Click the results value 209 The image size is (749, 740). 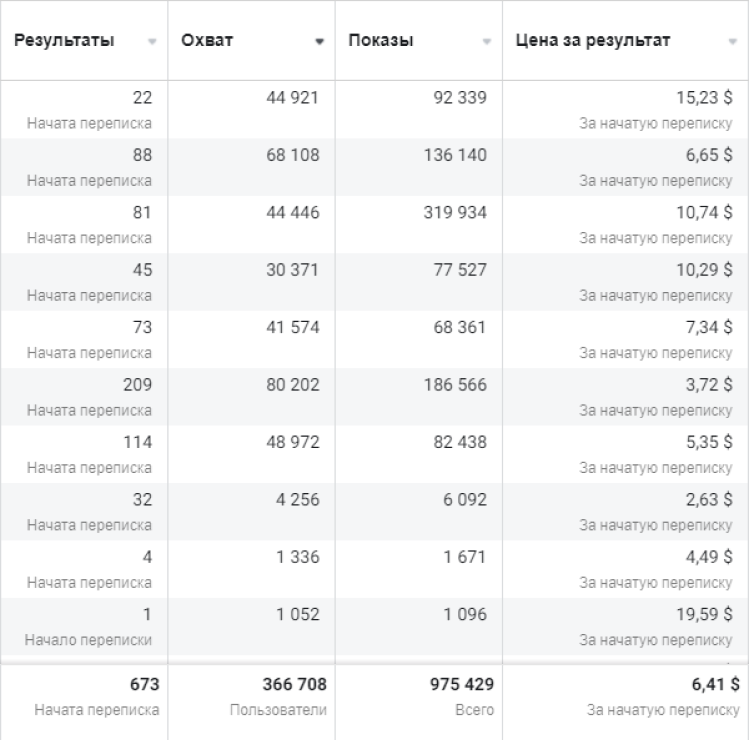click(138, 385)
